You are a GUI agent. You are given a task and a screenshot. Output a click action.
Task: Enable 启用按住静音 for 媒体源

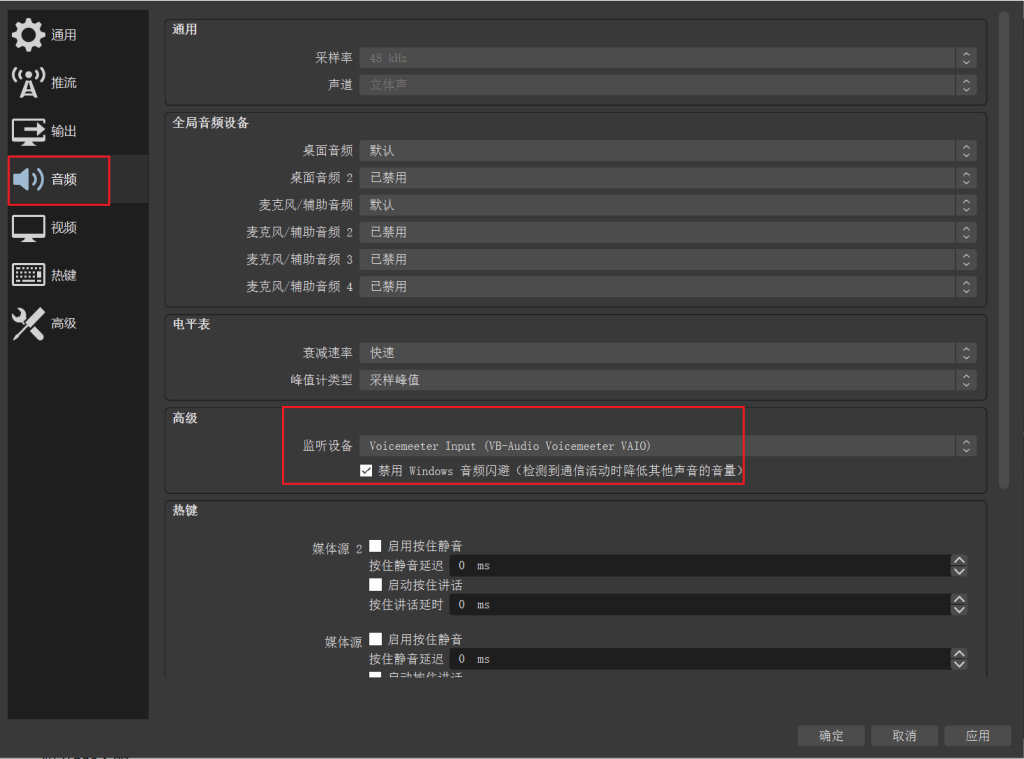click(x=376, y=639)
